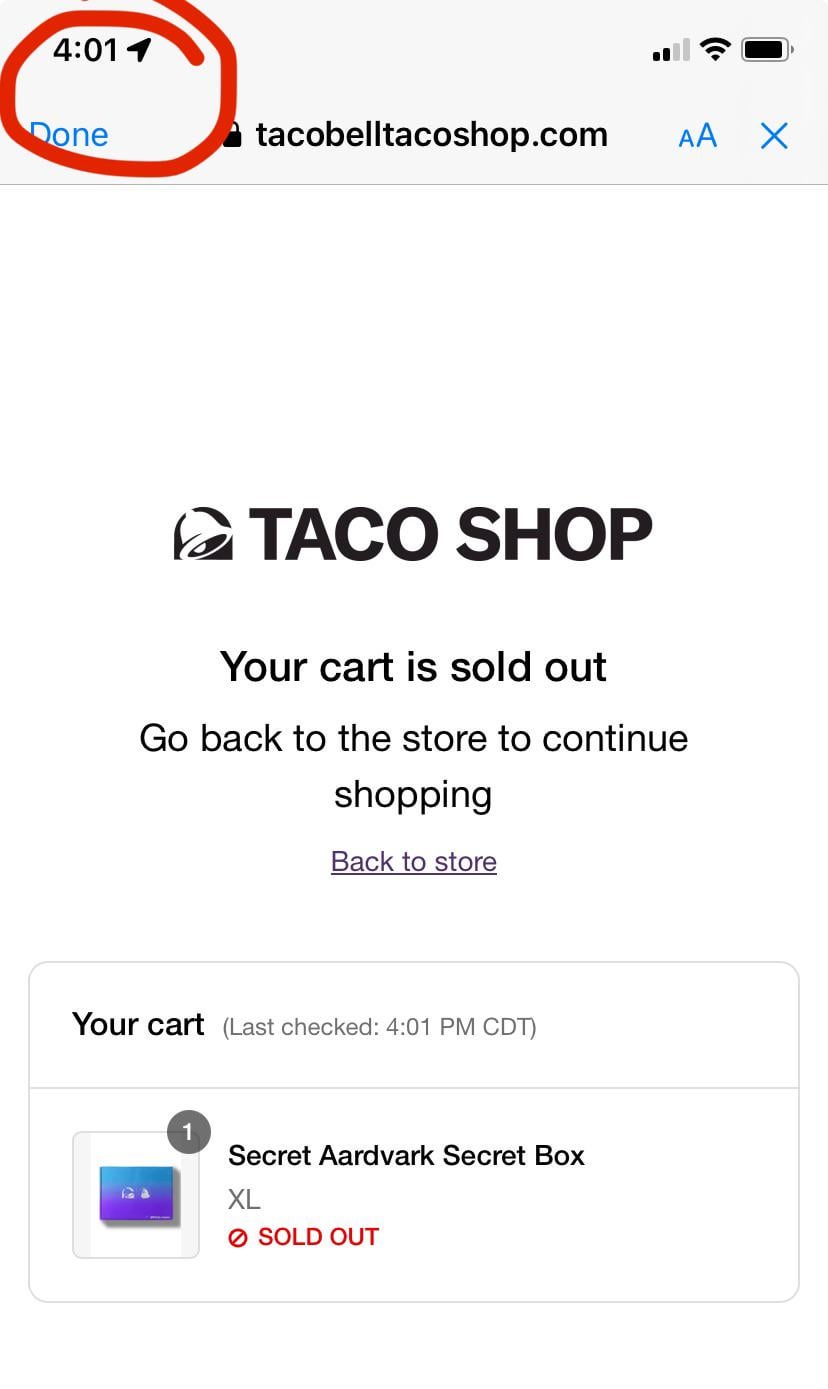The image size is (828, 1389).
Task: Tap the Taco Bell bell logo
Action: click(x=203, y=533)
